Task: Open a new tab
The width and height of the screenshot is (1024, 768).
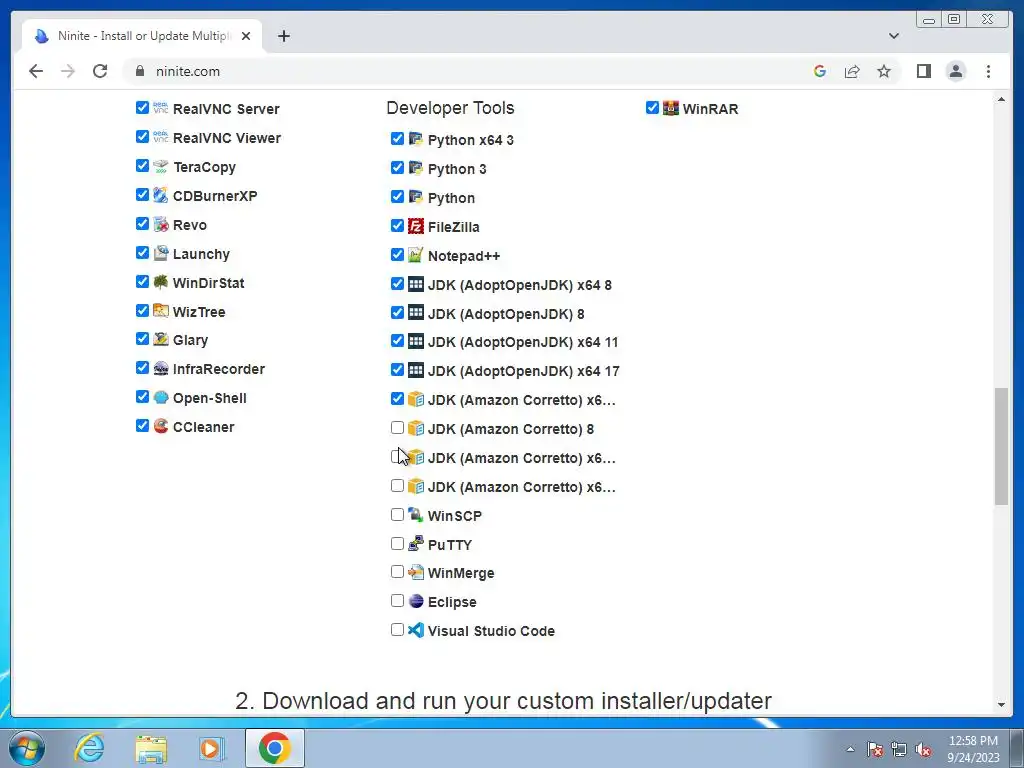Action: (x=283, y=36)
